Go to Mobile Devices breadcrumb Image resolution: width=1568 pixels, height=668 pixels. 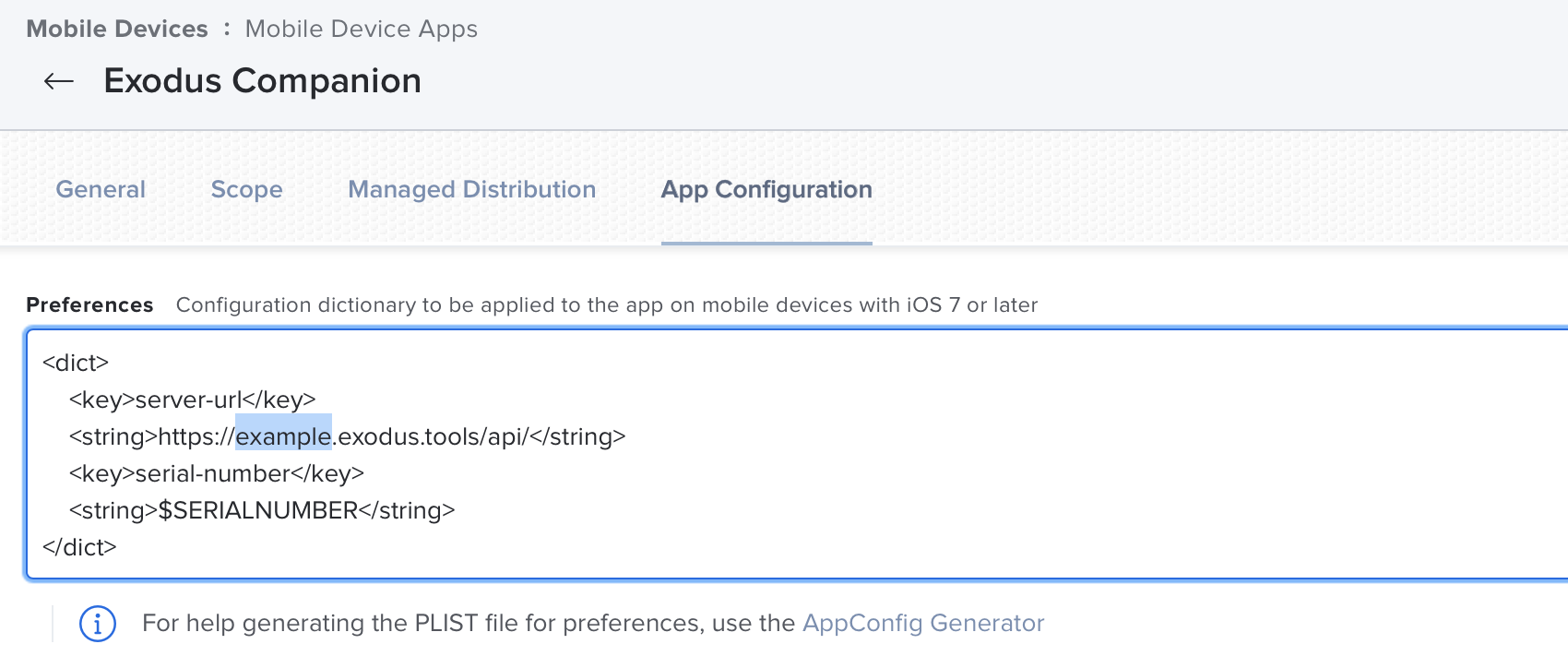(117, 29)
